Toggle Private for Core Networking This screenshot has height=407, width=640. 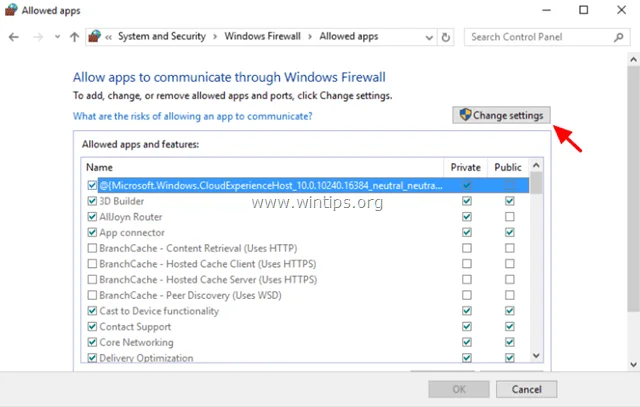pyautogui.click(x=467, y=342)
